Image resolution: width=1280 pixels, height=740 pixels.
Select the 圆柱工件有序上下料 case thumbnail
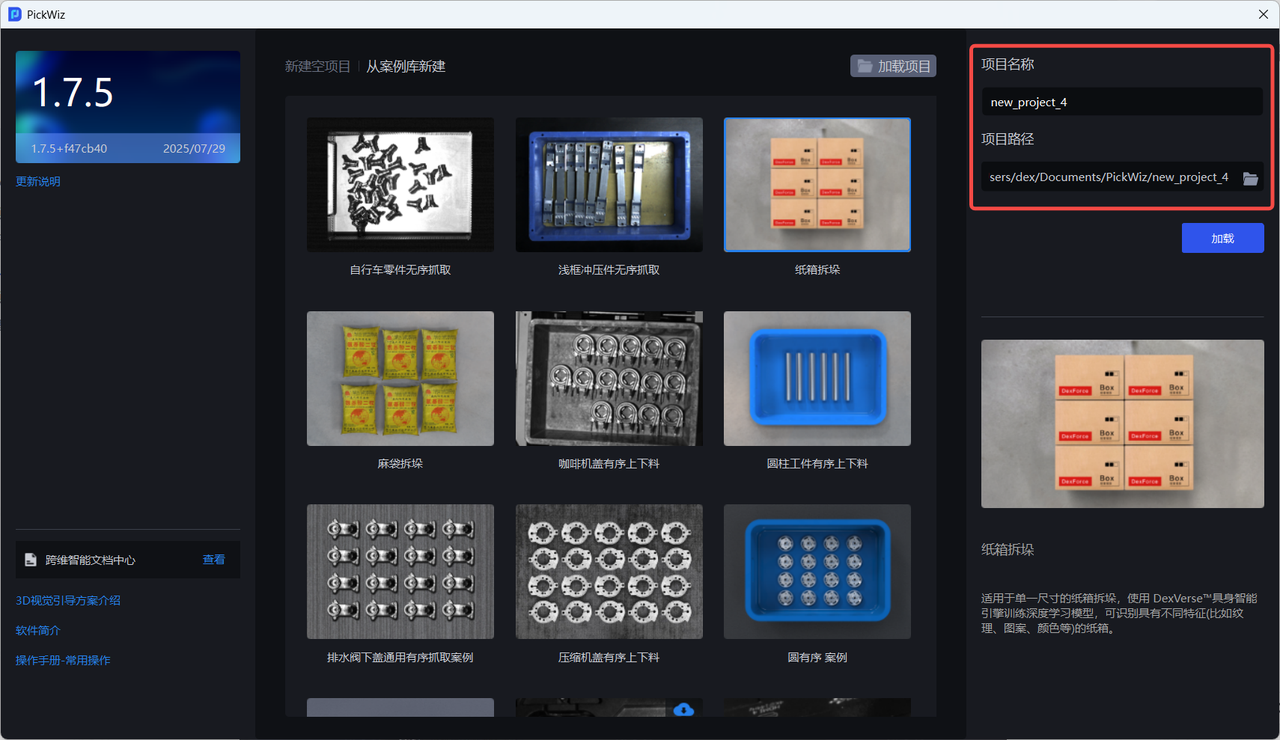pos(817,378)
